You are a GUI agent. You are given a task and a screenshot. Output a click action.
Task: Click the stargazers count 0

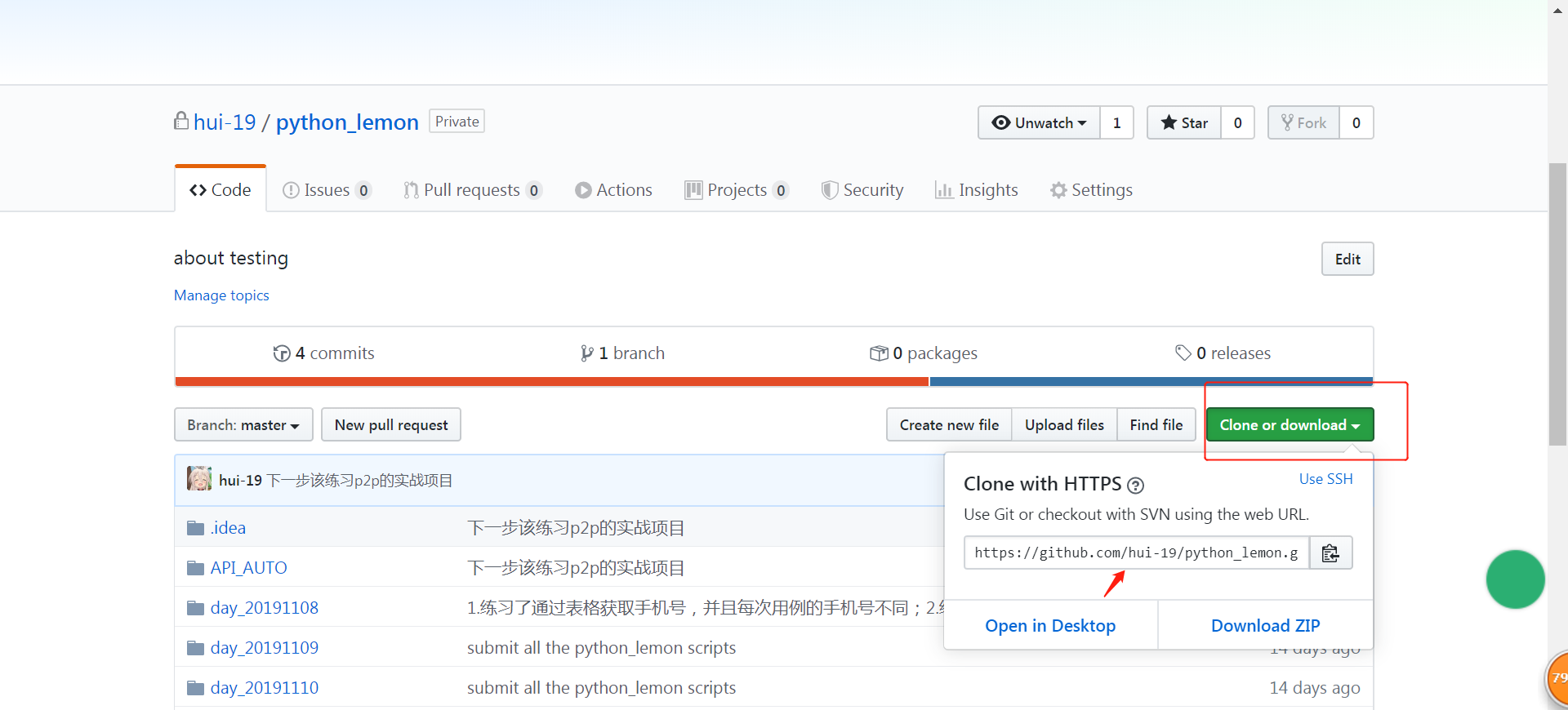pos(1237,122)
